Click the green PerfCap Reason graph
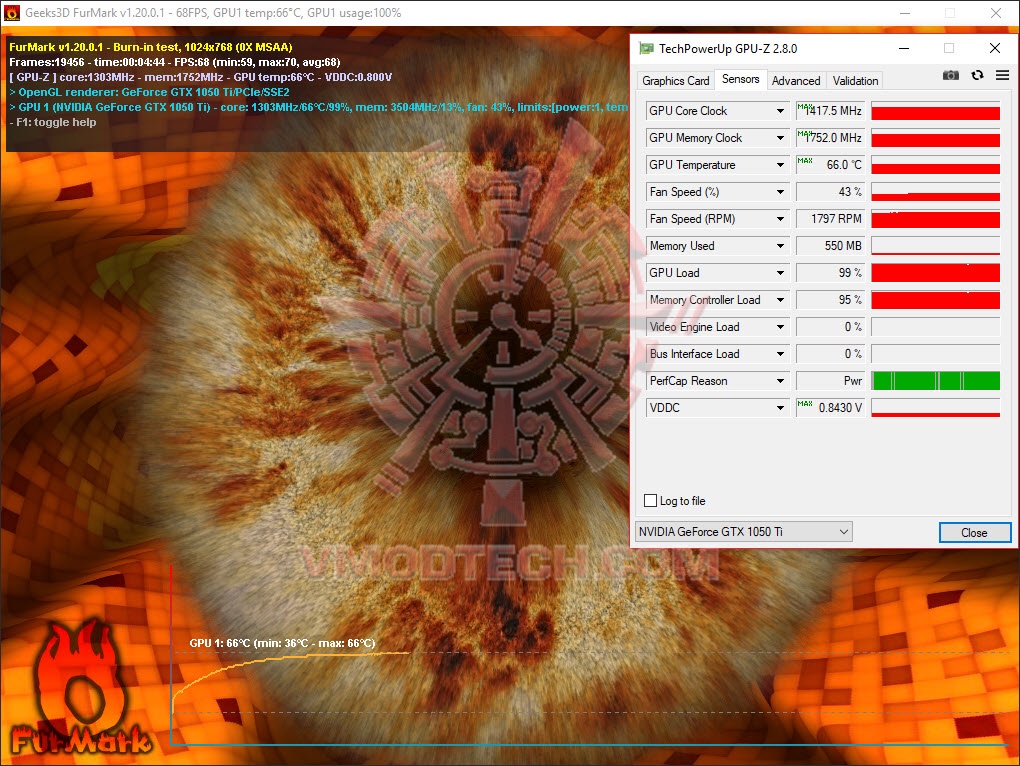 (x=935, y=381)
